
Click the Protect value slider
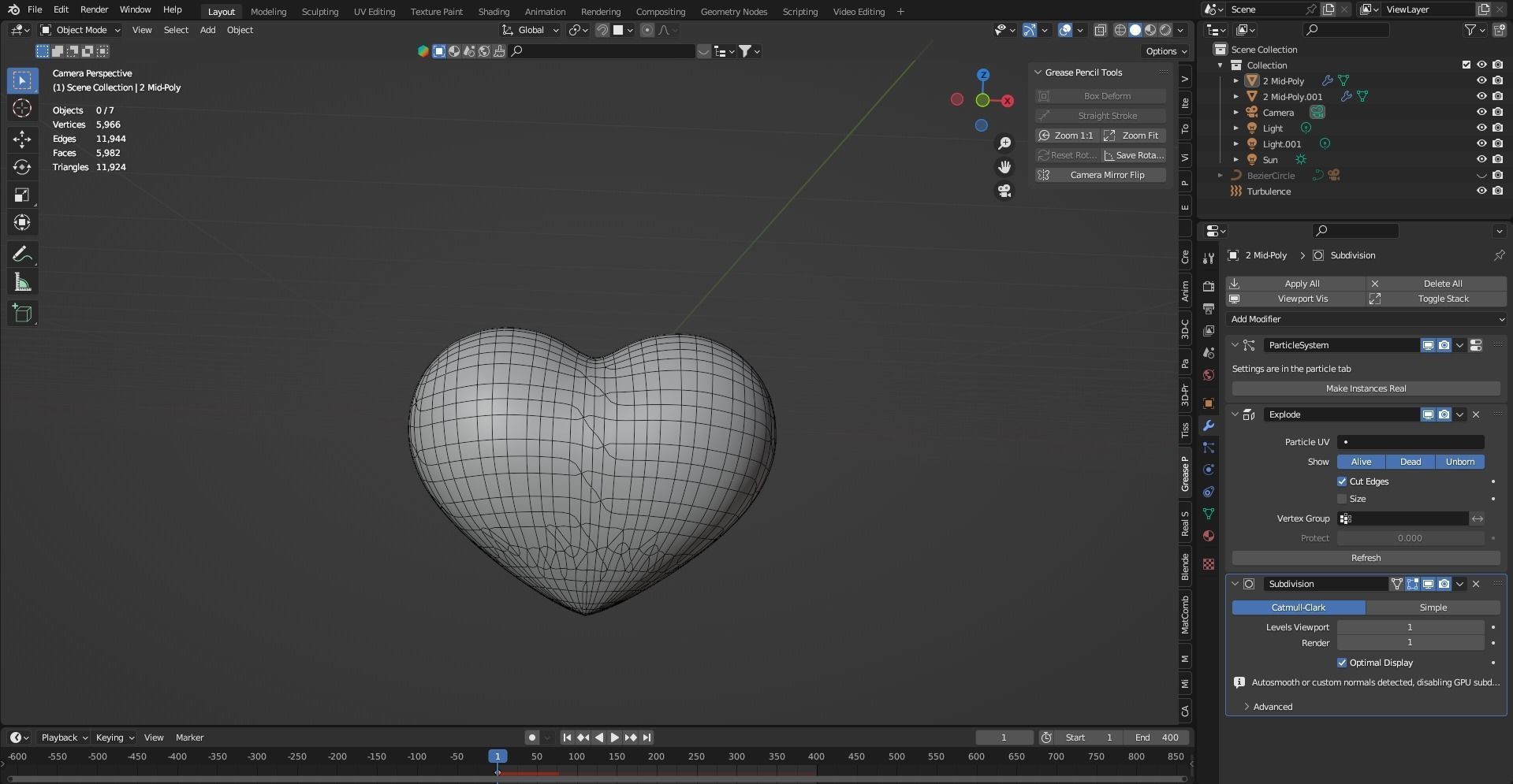[x=1410, y=538]
